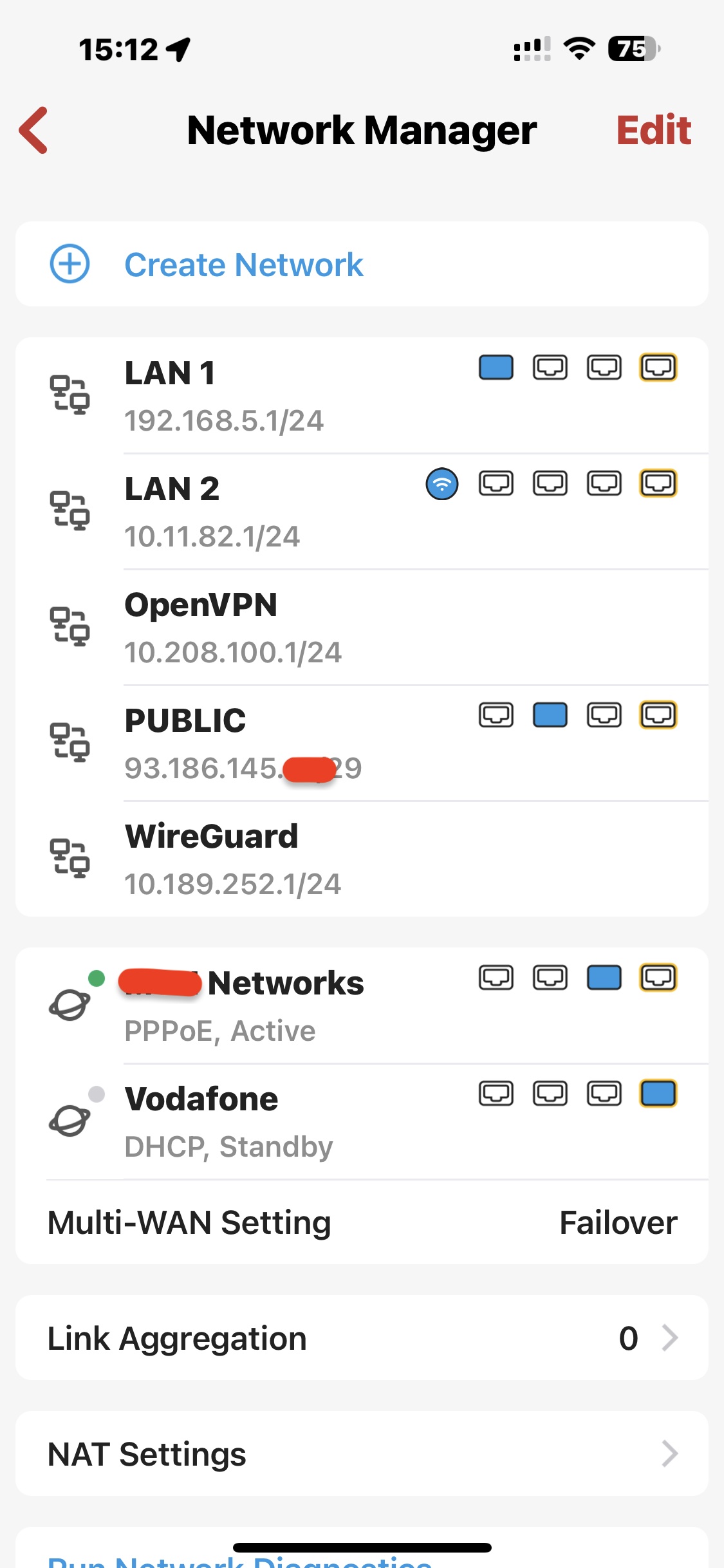
Task: Tap the Edit button
Action: coord(654,131)
